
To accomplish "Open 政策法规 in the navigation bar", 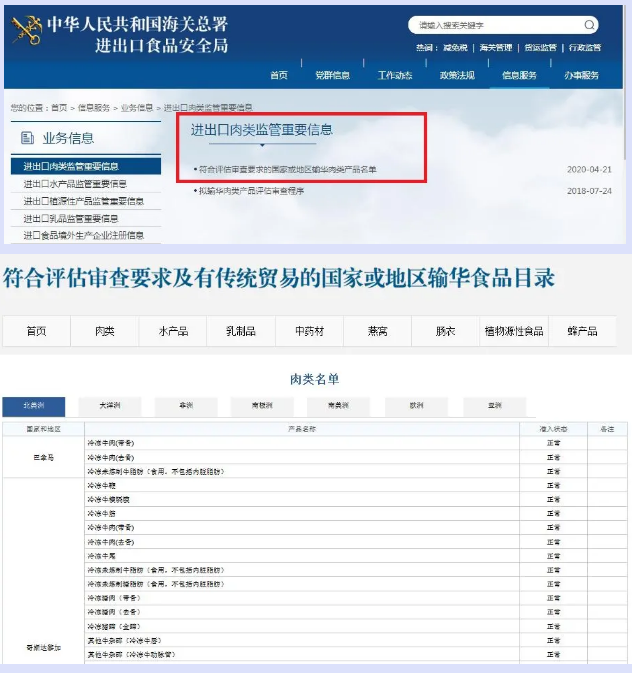I will [x=457, y=75].
